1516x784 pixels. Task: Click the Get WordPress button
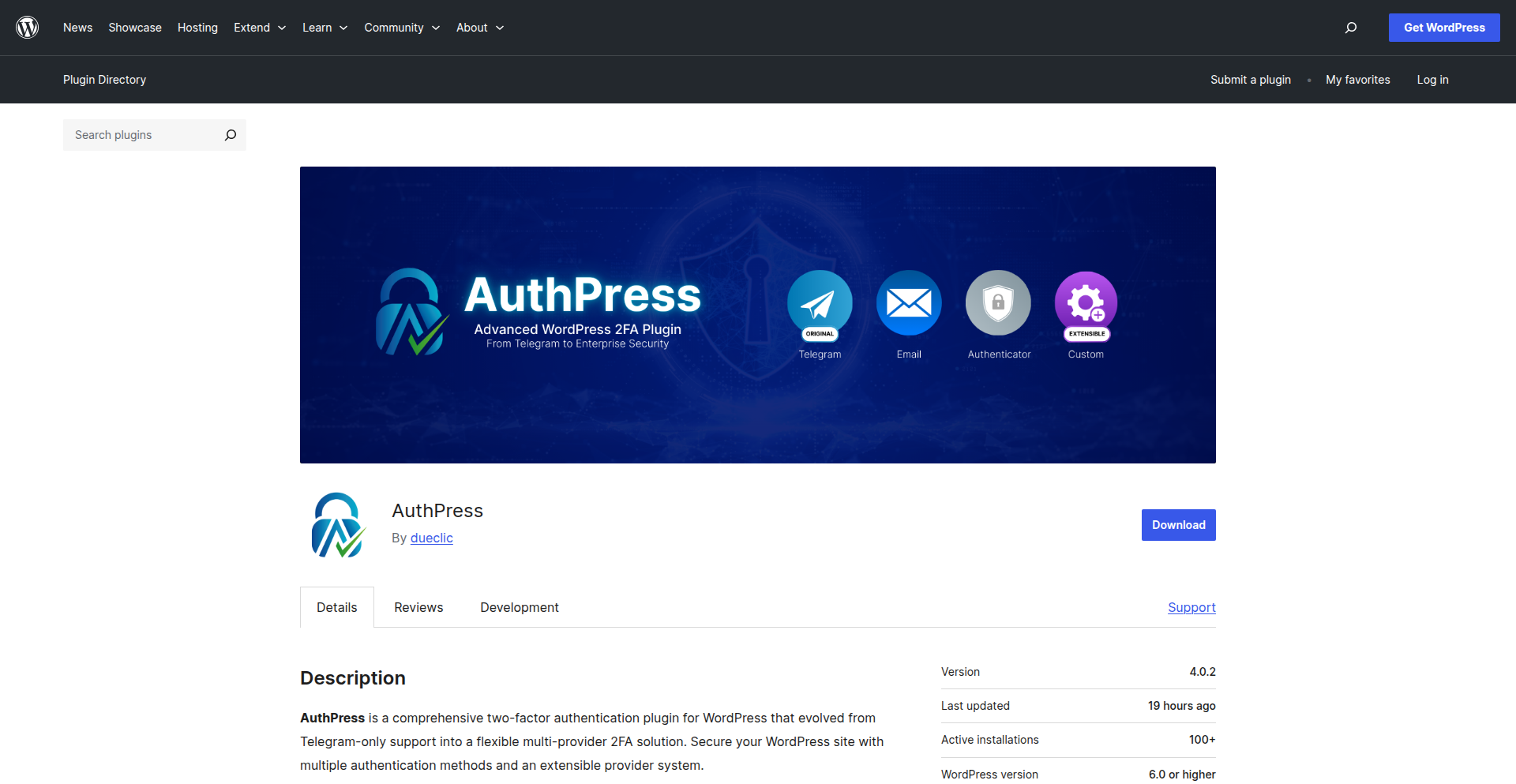pos(1444,28)
